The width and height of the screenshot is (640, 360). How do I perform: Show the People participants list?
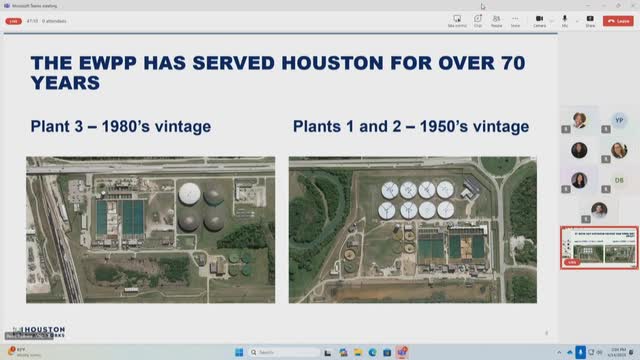coord(496,21)
